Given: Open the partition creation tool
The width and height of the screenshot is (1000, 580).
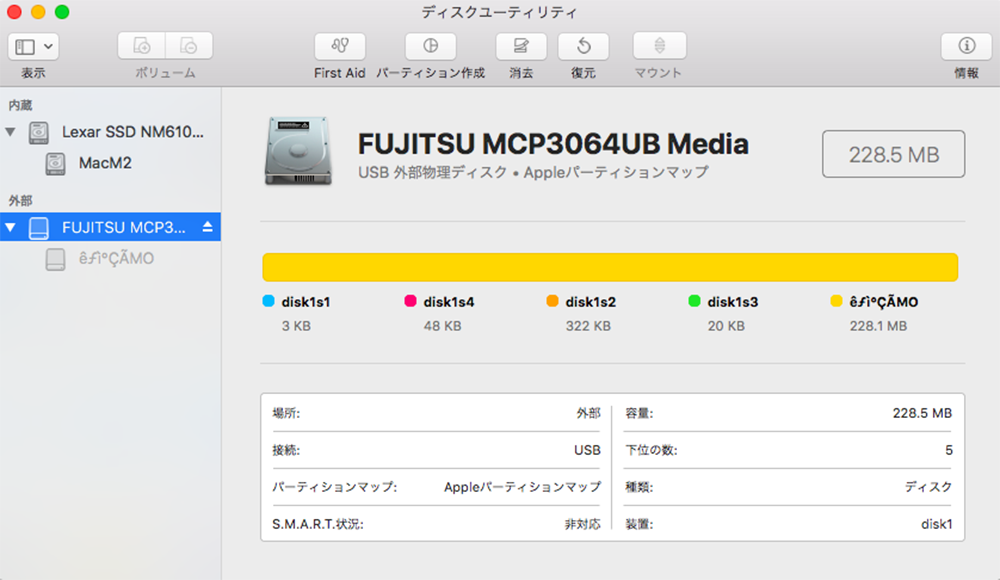Looking at the screenshot, I should pyautogui.click(x=430, y=46).
